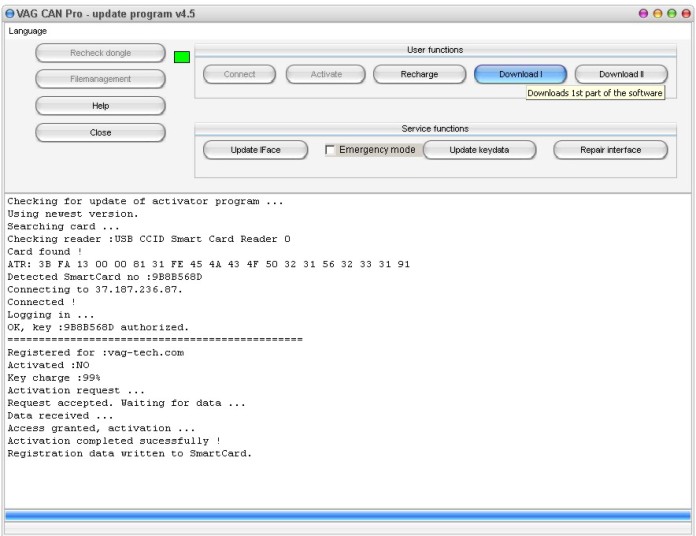The width and height of the screenshot is (696, 536).
Task: Click the Recharge button
Action: 419,74
